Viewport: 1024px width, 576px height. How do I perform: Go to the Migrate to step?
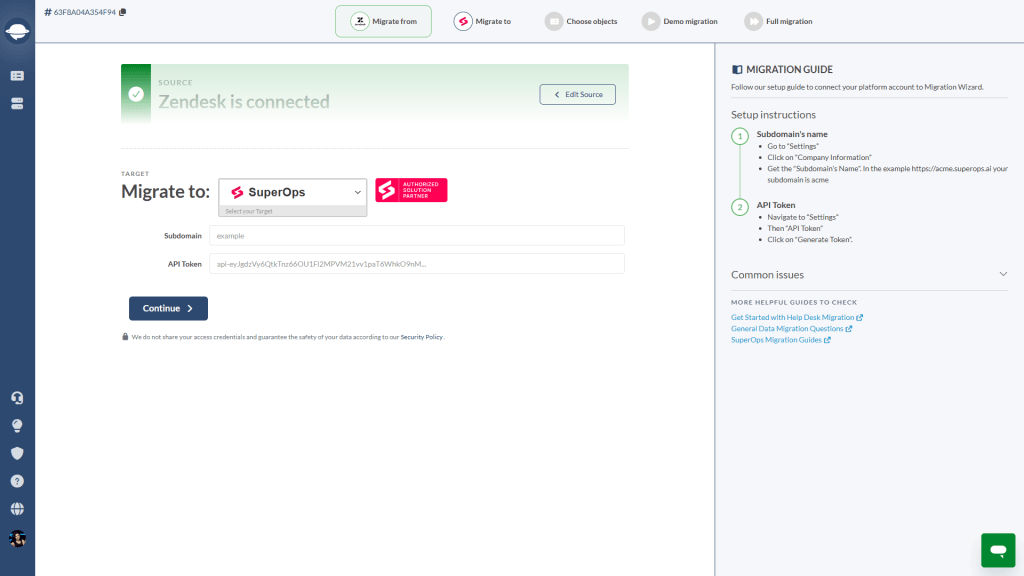(483, 22)
